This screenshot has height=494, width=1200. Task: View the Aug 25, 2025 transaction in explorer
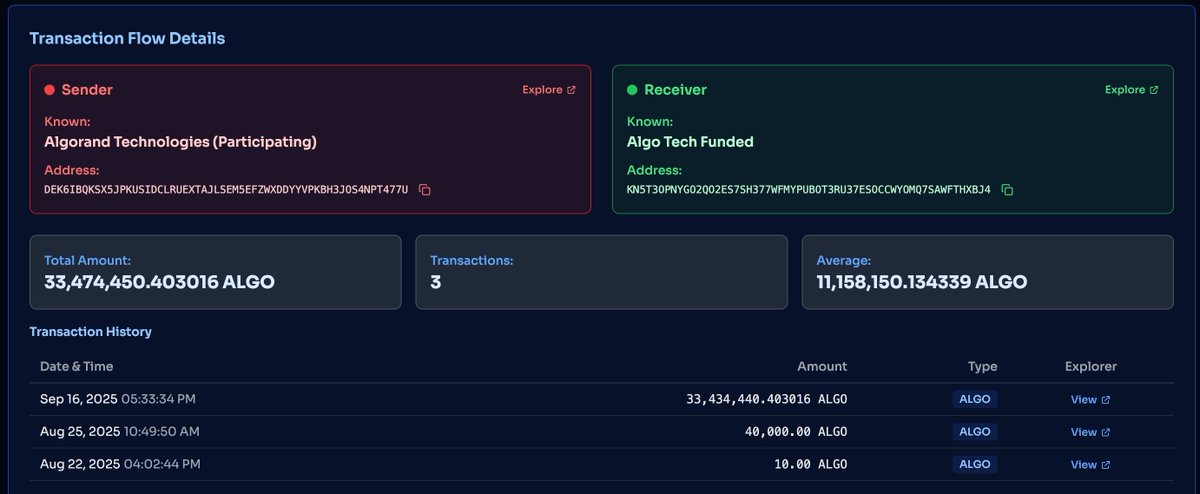tap(1090, 432)
